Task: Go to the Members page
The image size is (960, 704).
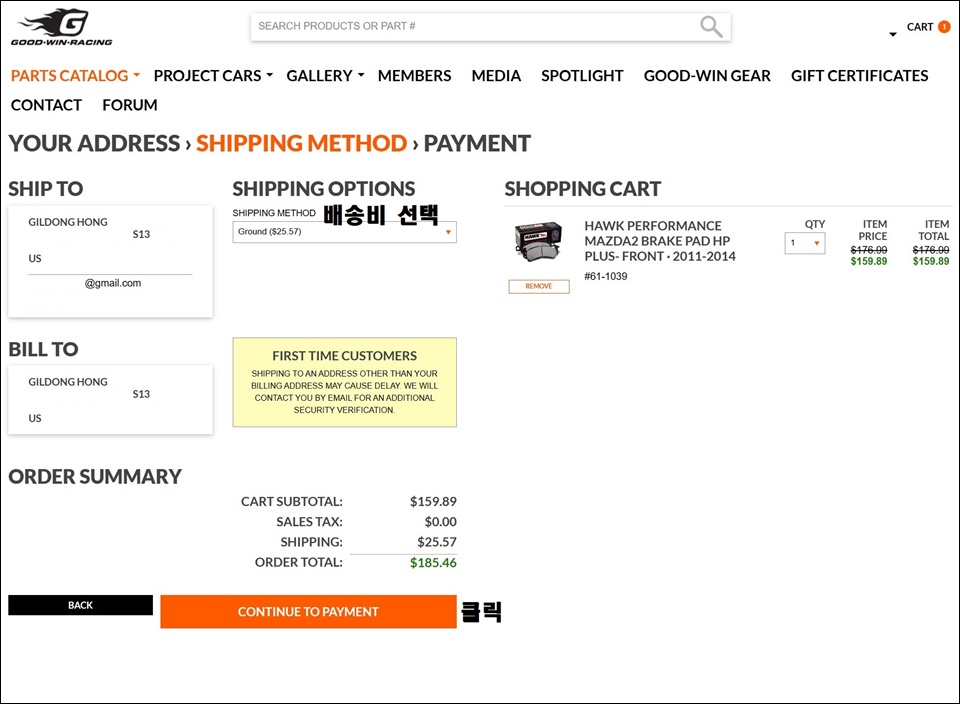Action: pyautogui.click(x=414, y=75)
